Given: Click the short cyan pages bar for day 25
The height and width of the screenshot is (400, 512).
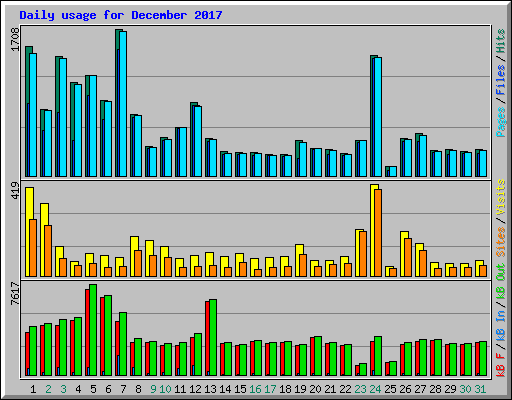Looking at the screenshot, I should [x=393, y=171].
